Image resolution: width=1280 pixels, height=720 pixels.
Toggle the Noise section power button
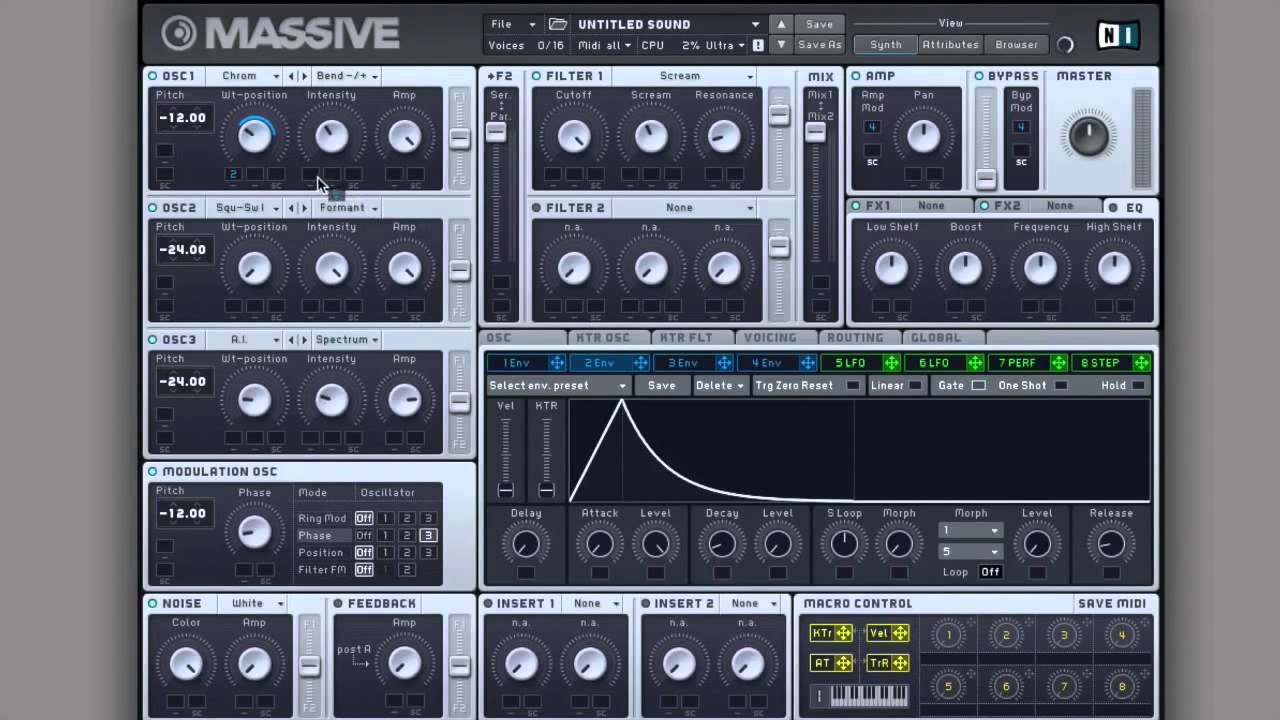click(153, 604)
